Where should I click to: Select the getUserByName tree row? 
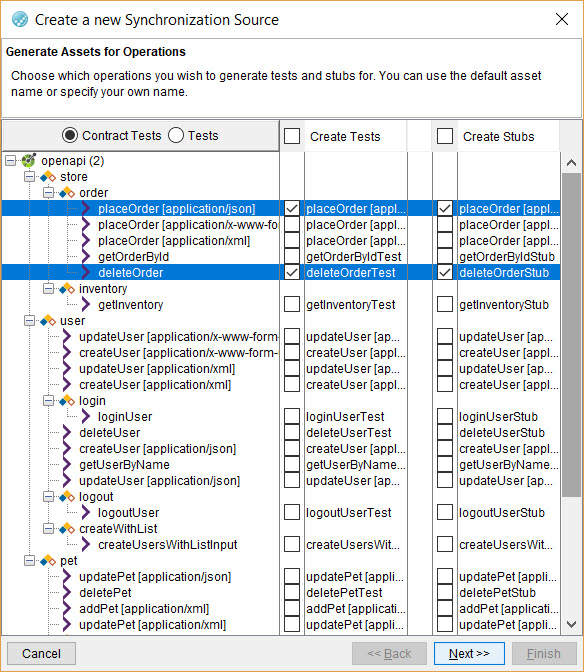[124, 465]
